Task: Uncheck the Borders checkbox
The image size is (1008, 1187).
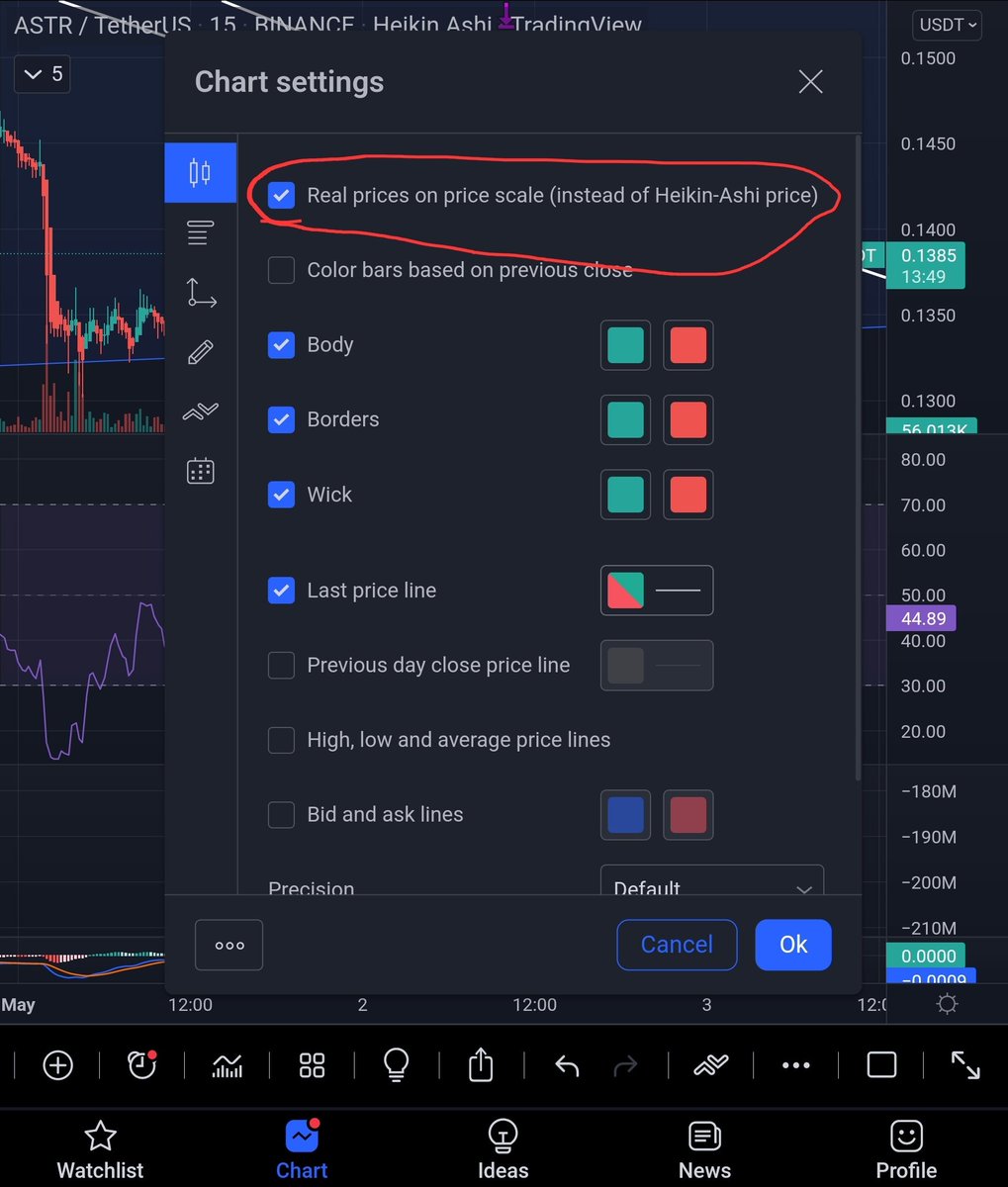Action: [282, 419]
